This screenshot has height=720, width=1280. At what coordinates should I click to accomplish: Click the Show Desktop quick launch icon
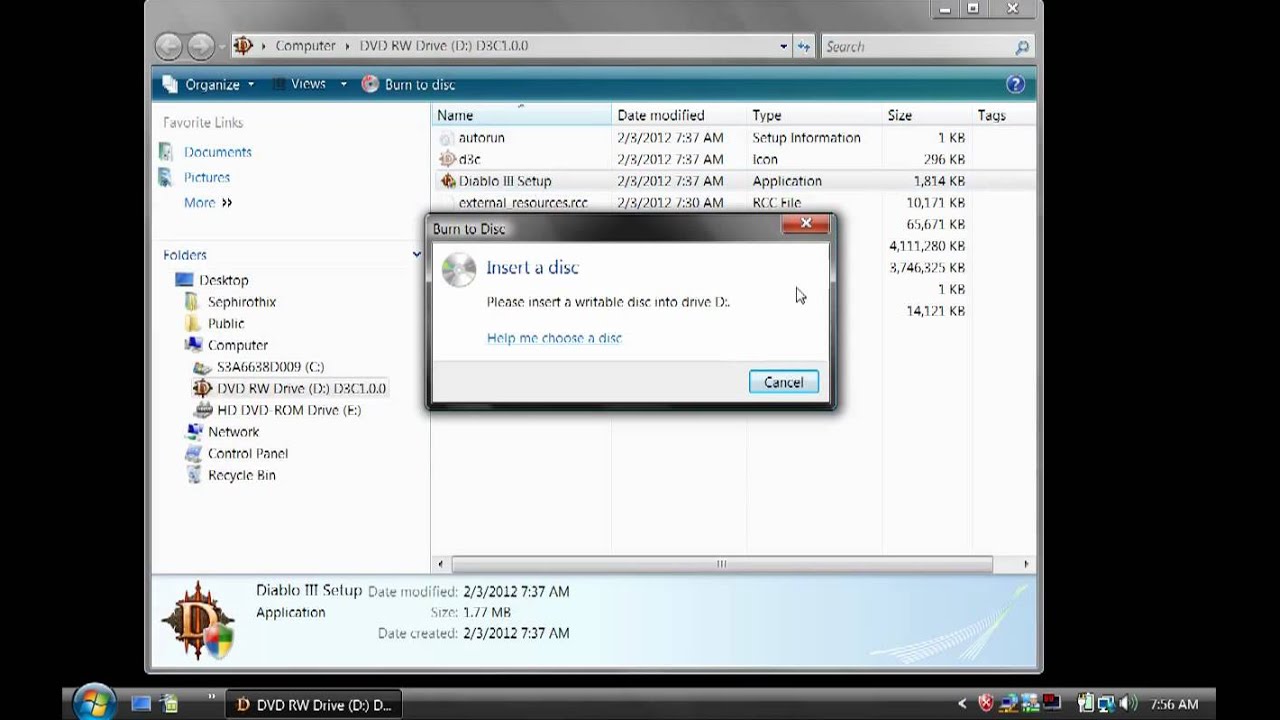tap(141, 704)
